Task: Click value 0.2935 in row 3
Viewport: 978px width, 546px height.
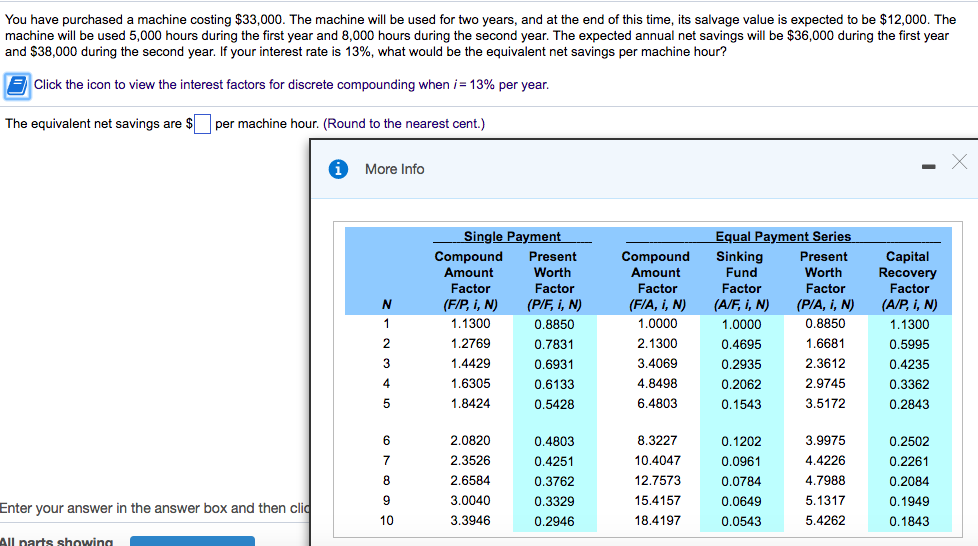Action: coord(741,364)
